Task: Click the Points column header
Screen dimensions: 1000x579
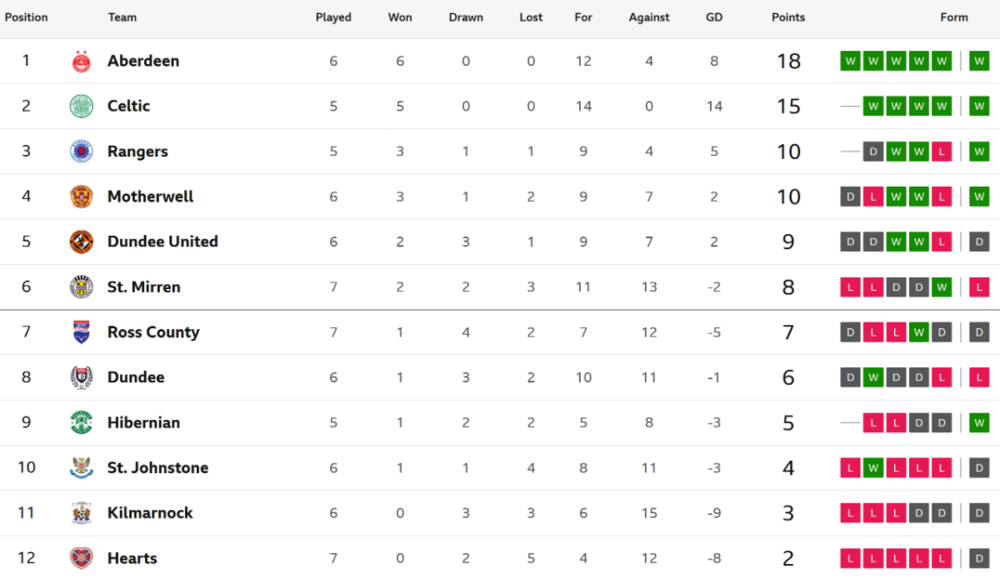Action: pos(788,17)
